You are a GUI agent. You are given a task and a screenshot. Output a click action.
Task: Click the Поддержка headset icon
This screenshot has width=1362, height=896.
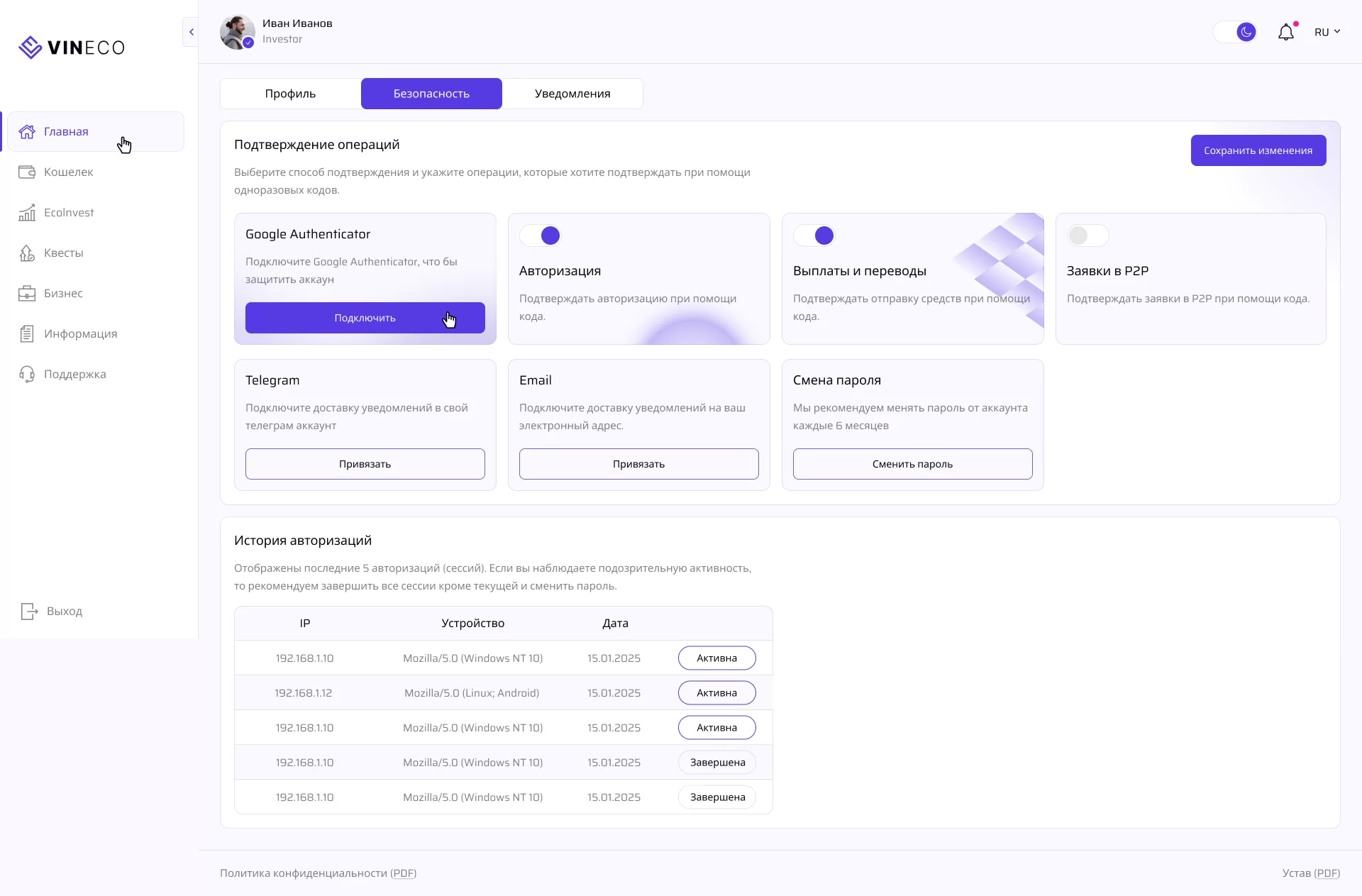(x=27, y=374)
